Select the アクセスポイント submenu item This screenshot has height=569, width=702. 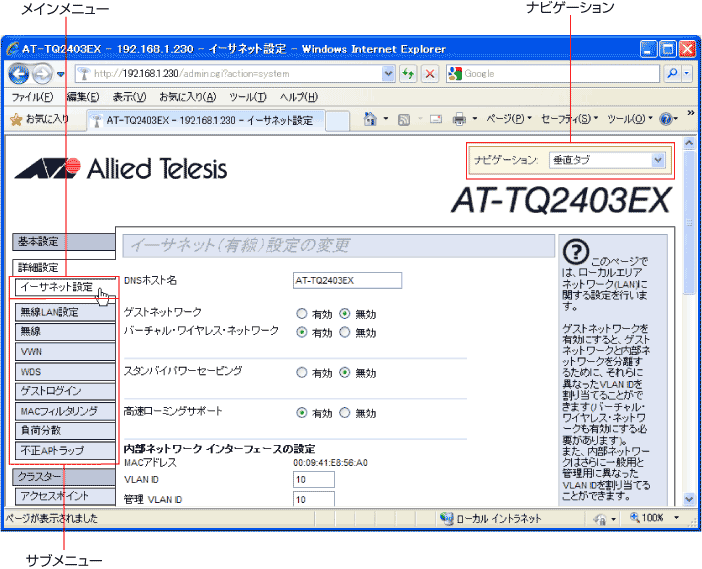click(65, 496)
